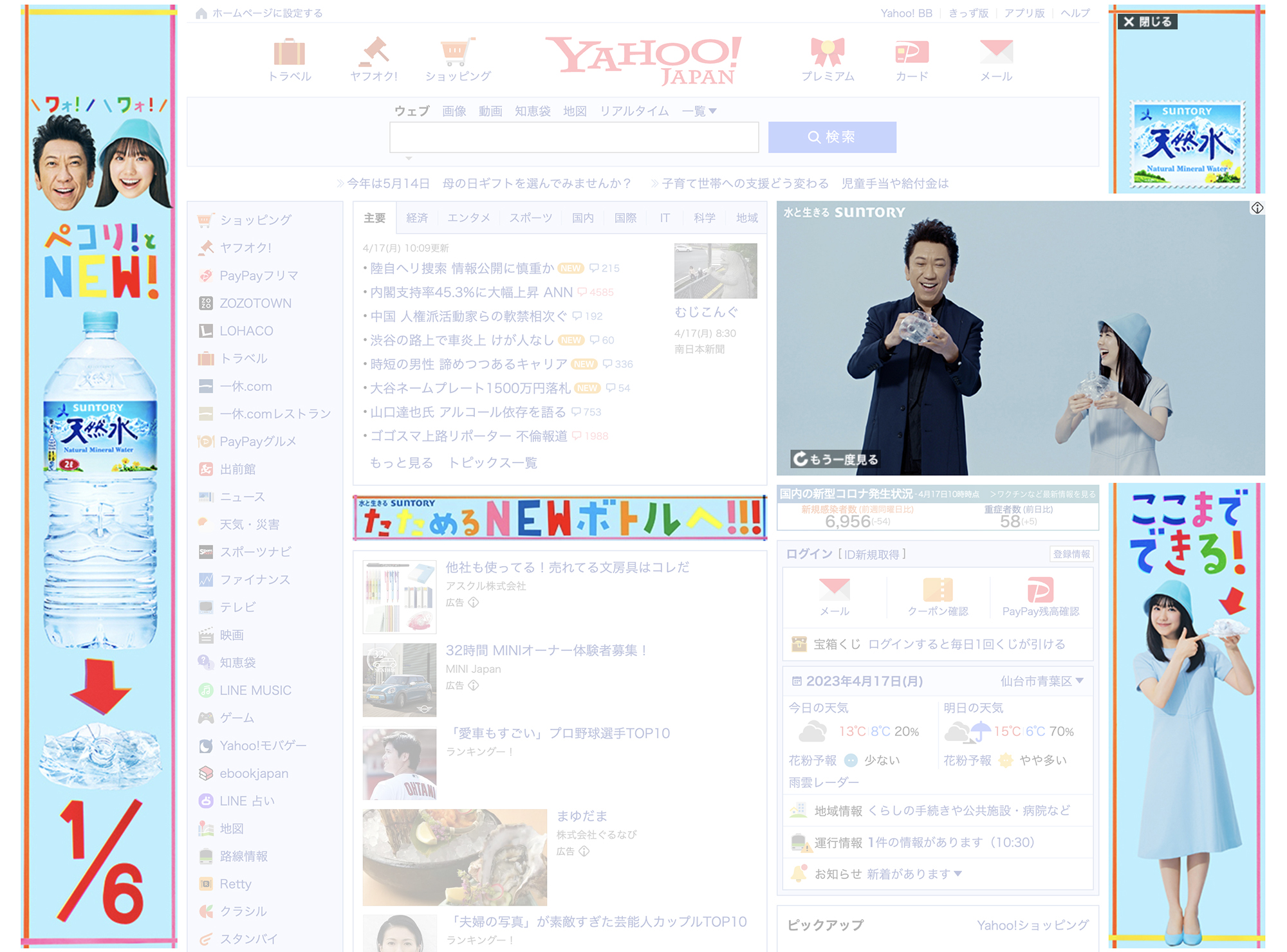
Task: Open PayPayフリマ in the sidebar
Action: click(x=259, y=275)
